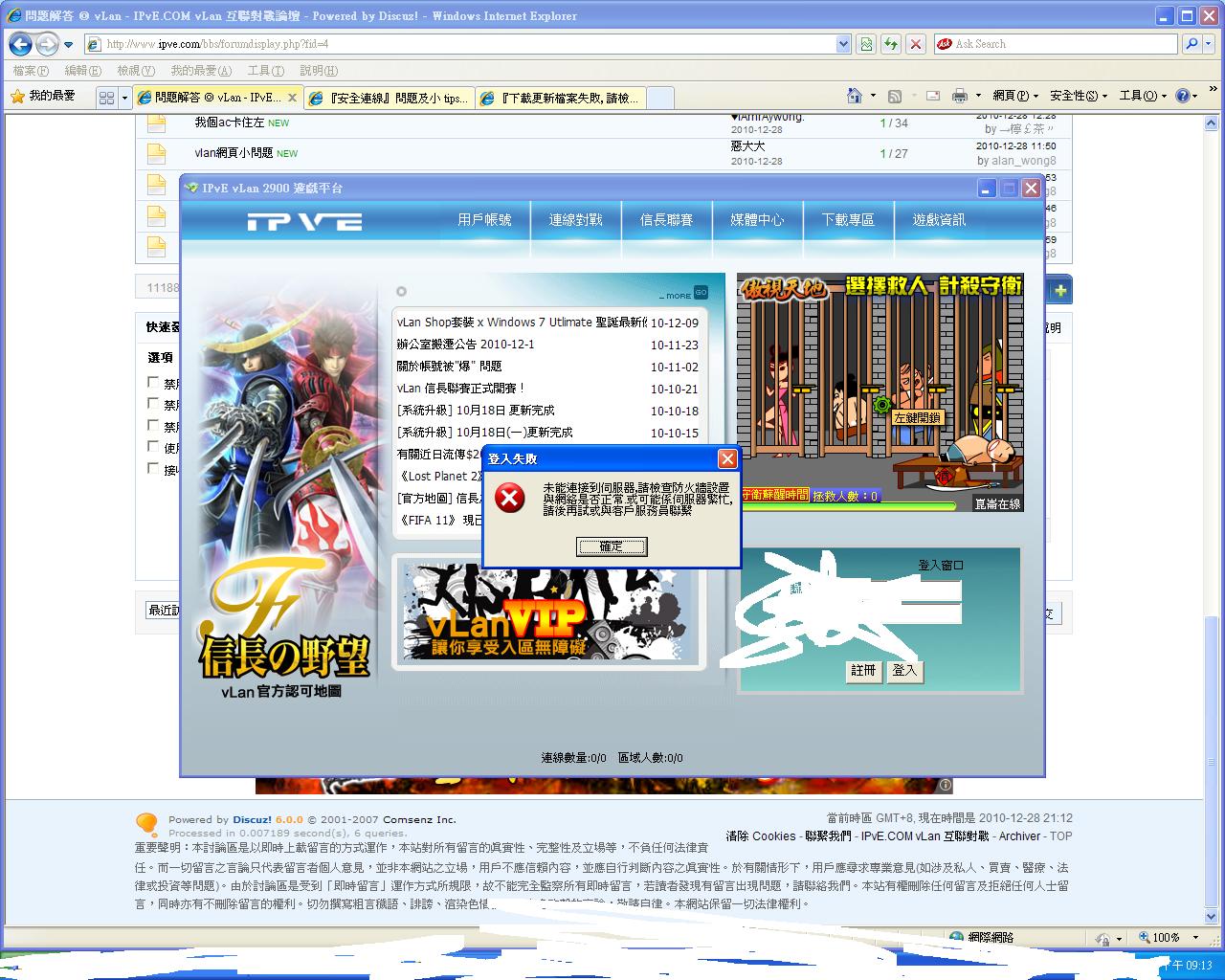Expand the address bar URL history dropdown
Screen dimensions: 1225x980
[x=843, y=44]
